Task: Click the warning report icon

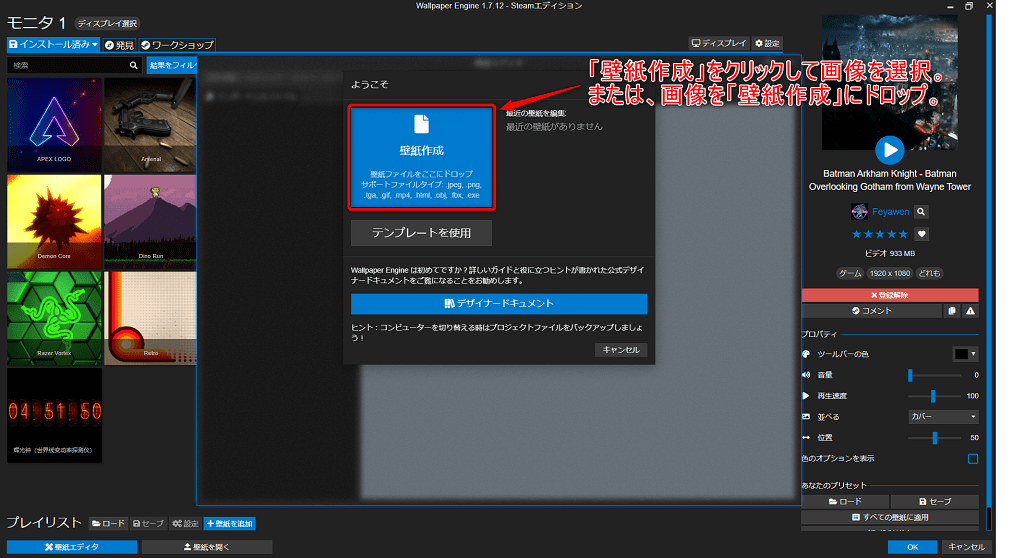Action: [x=970, y=311]
